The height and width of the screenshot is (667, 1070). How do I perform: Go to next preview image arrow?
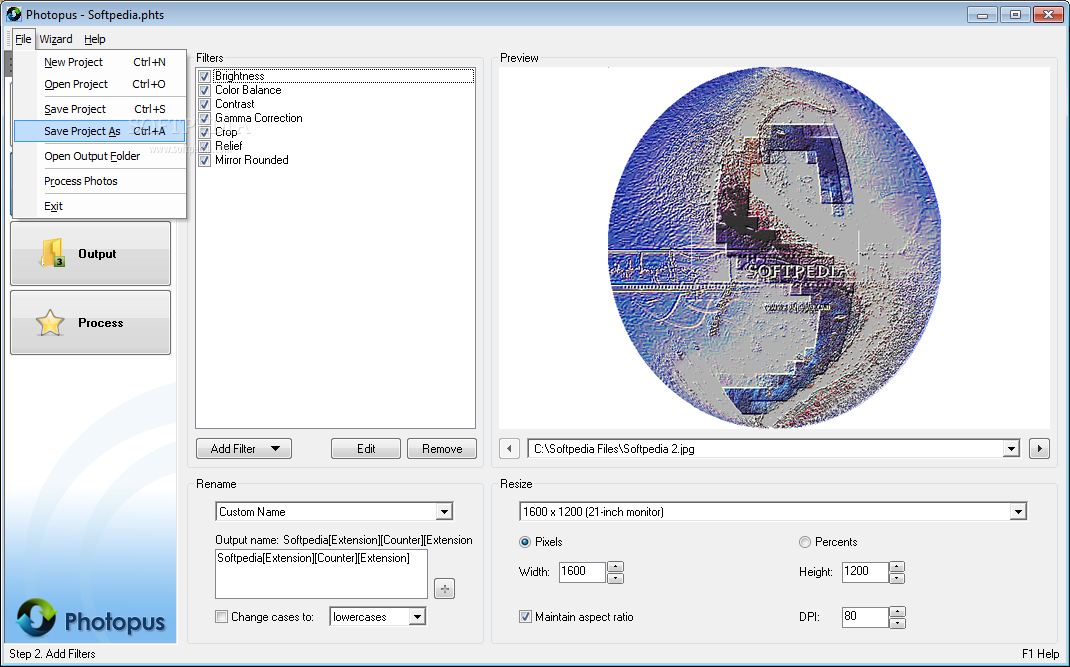(x=1039, y=449)
